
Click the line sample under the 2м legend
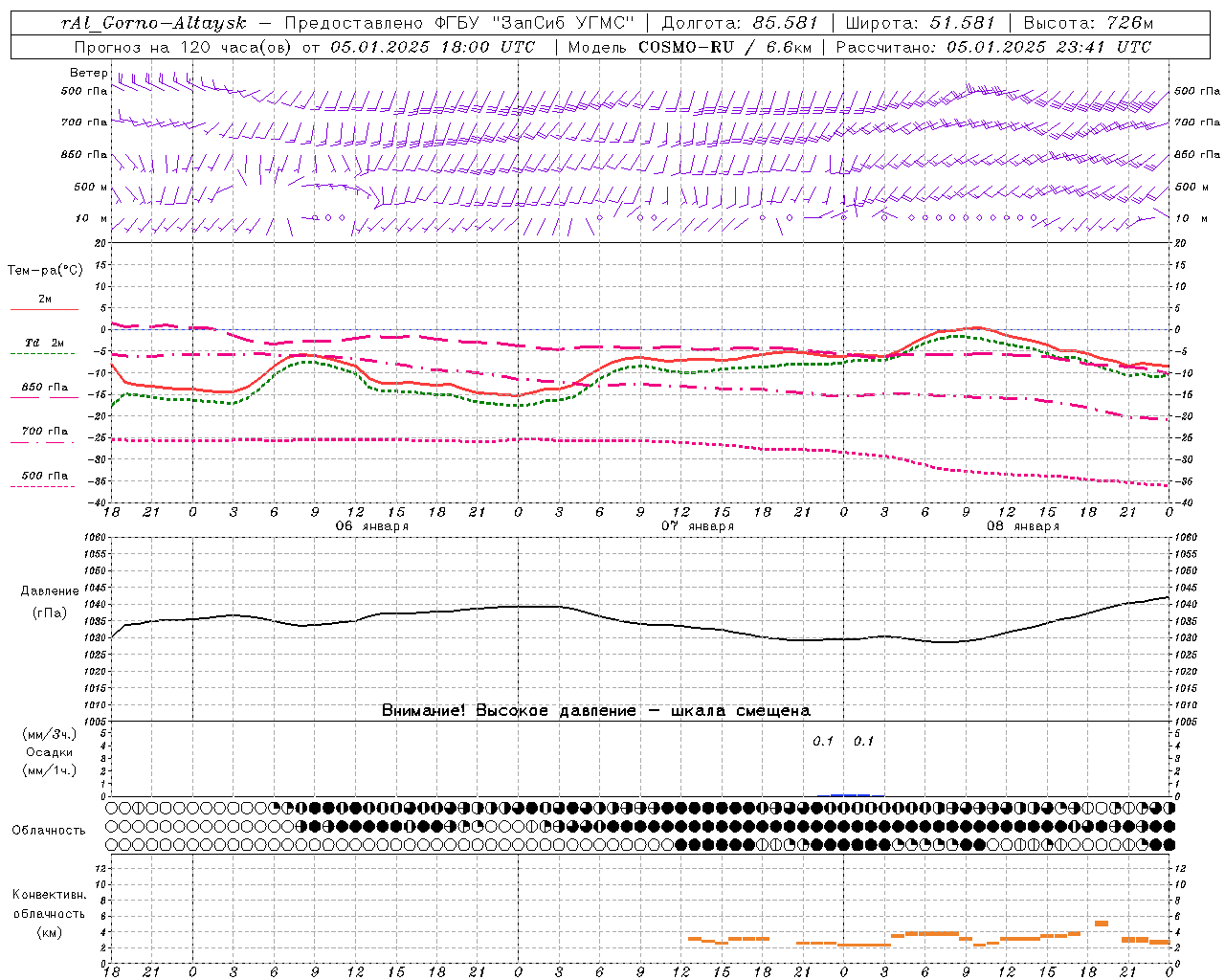(44, 309)
